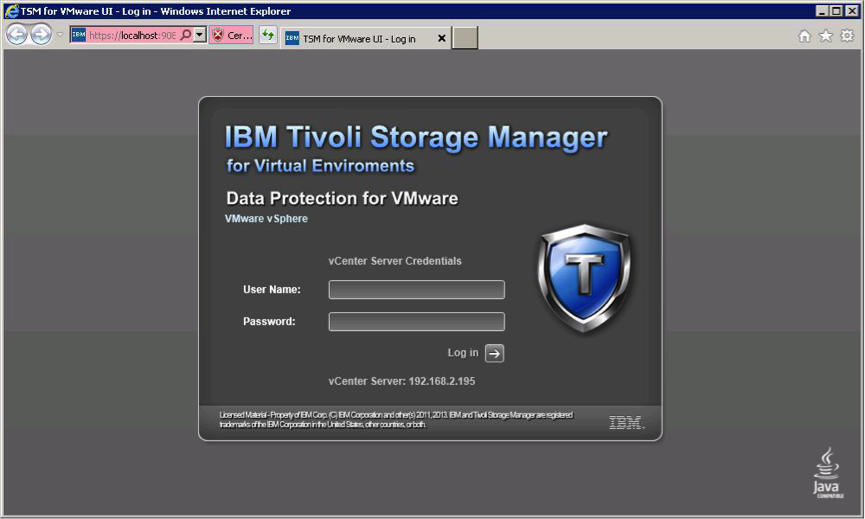Click the Log in arrow button
The height and width of the screenshot is (519, 865).
pyautogui.click(x=494, y=354)
